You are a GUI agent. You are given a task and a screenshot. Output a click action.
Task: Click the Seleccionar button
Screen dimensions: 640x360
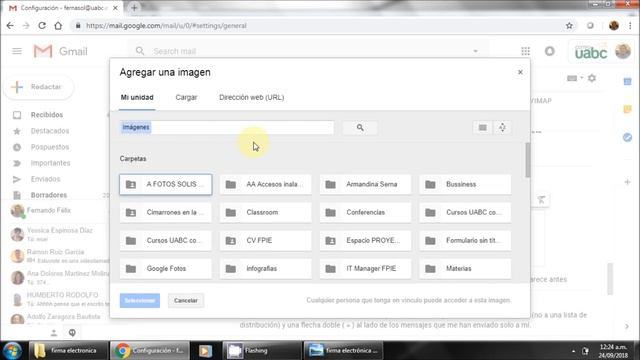point(140,300)
